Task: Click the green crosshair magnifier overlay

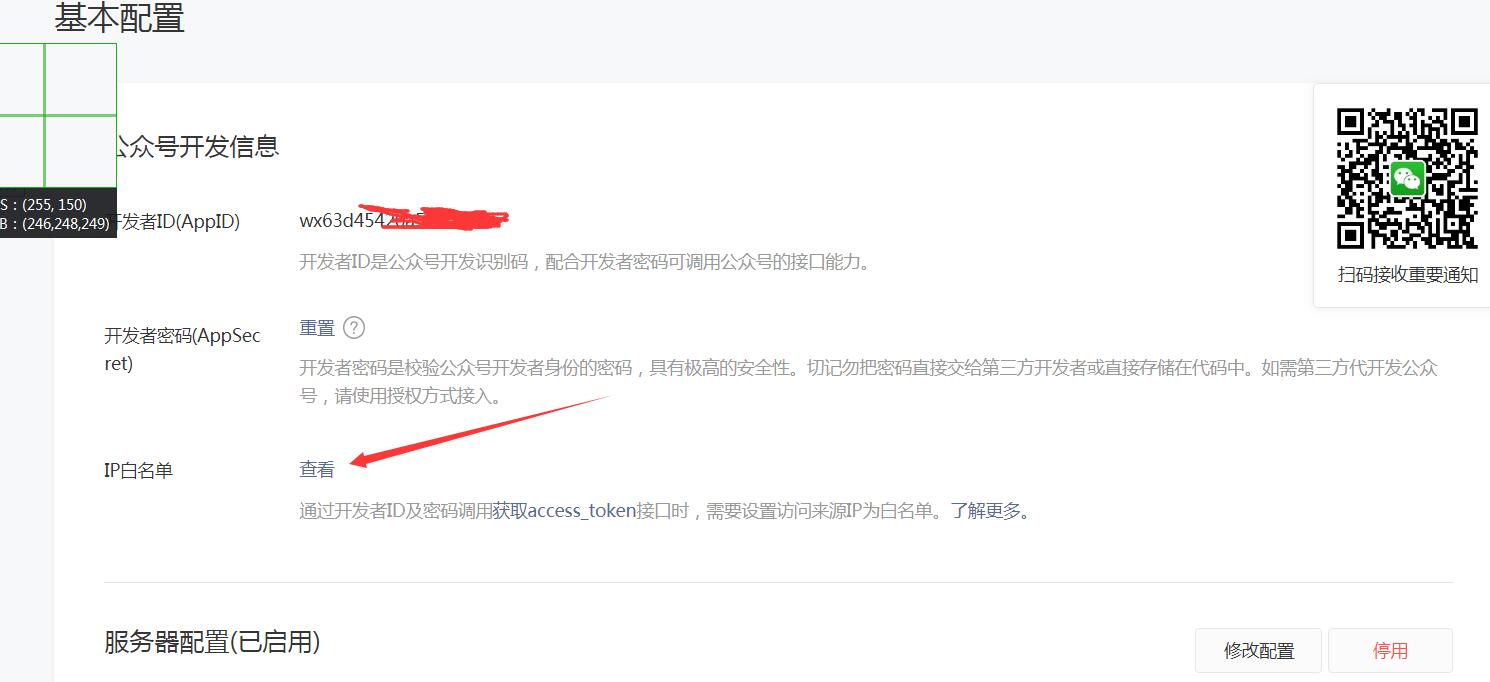Action: coord(58,115)
